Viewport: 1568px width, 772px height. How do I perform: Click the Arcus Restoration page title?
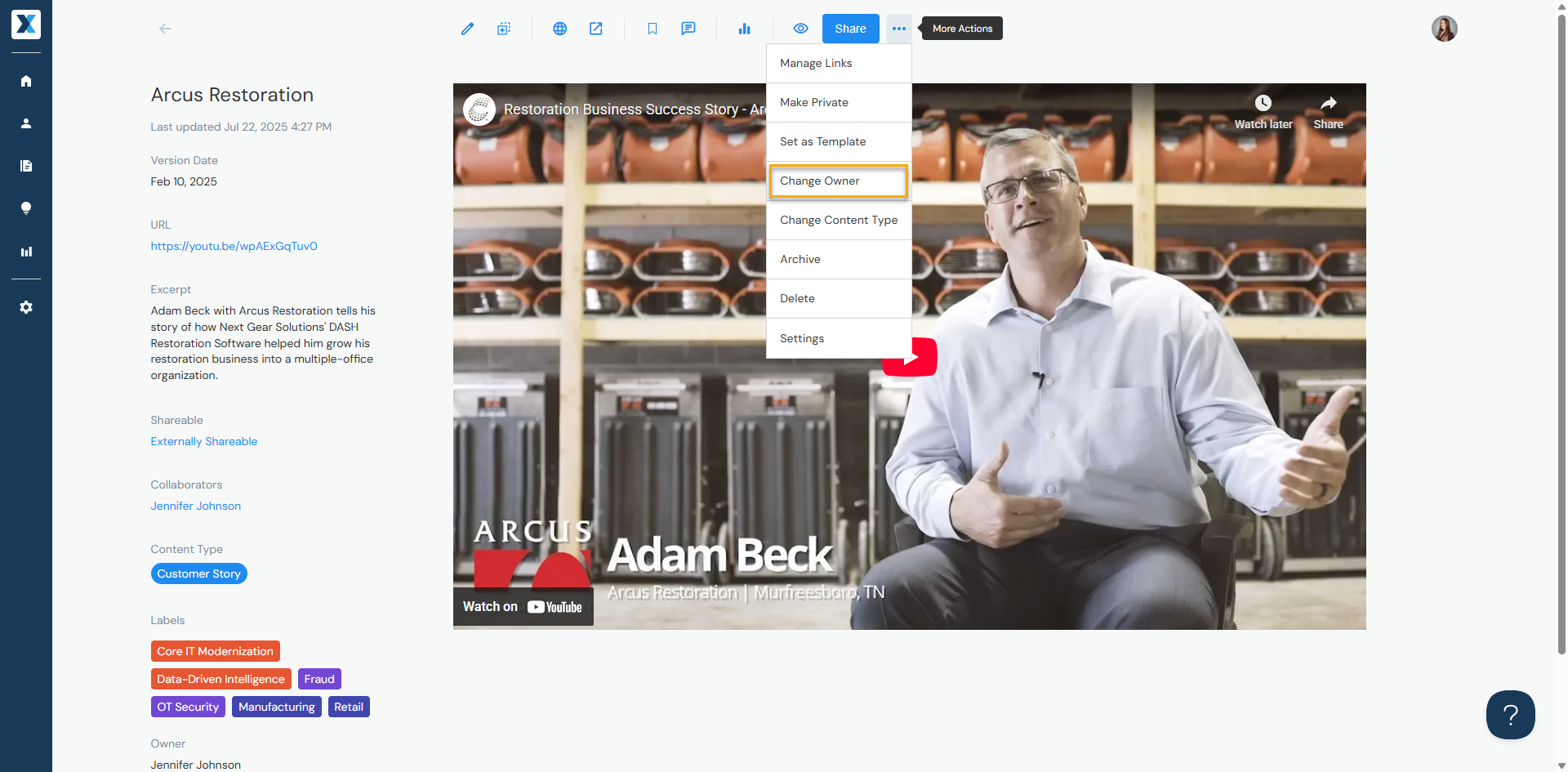coord(232,95)
